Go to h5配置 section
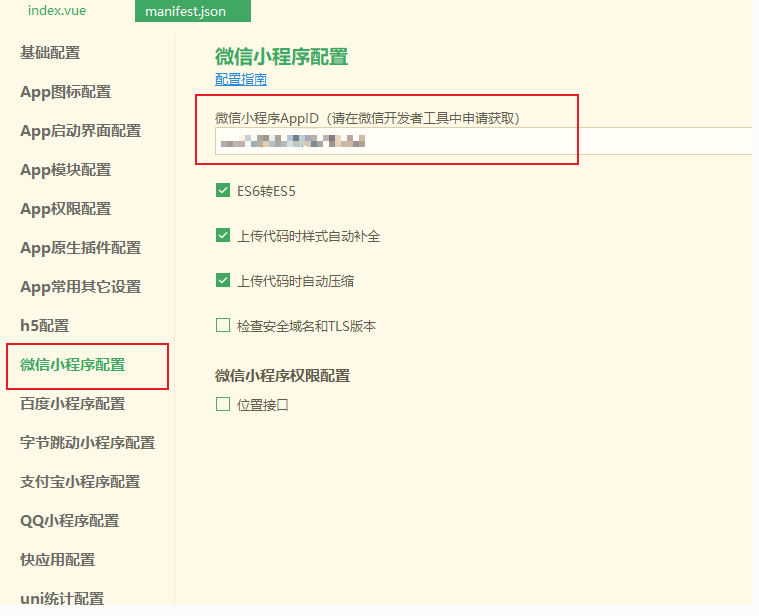 pyautogui.click(x=45, y=326)
